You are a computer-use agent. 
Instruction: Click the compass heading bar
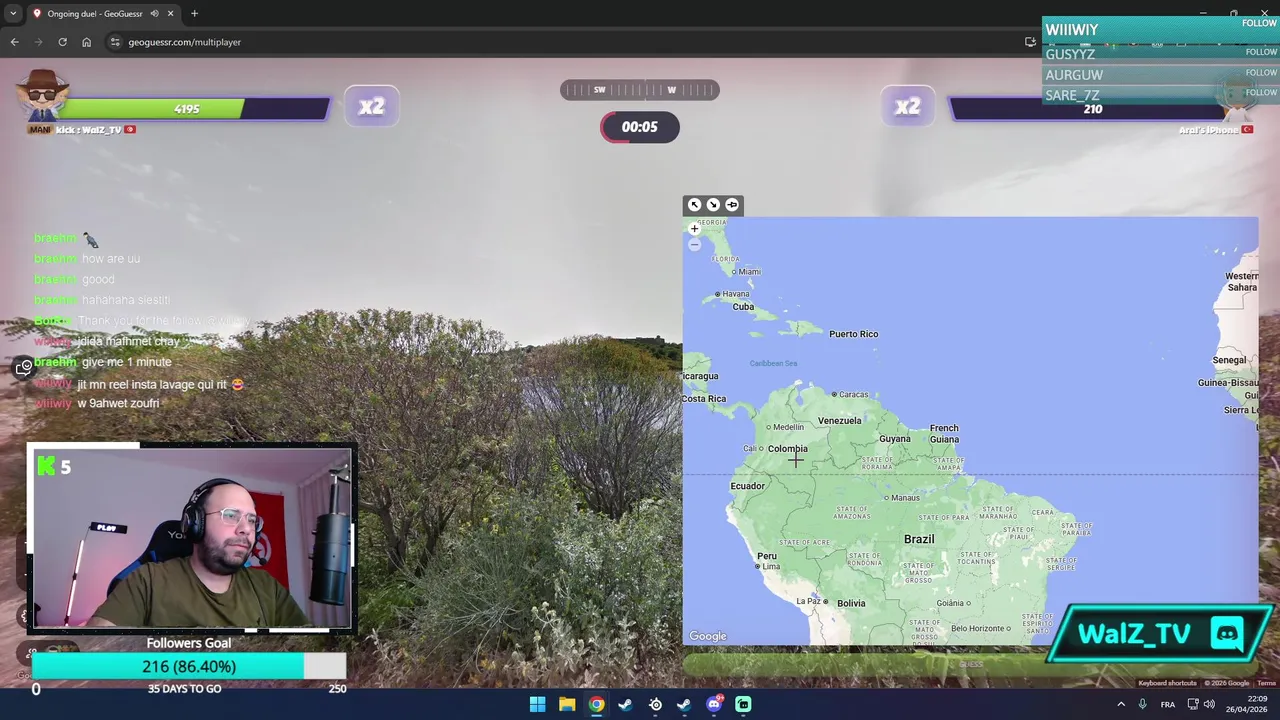click(639, 90)
